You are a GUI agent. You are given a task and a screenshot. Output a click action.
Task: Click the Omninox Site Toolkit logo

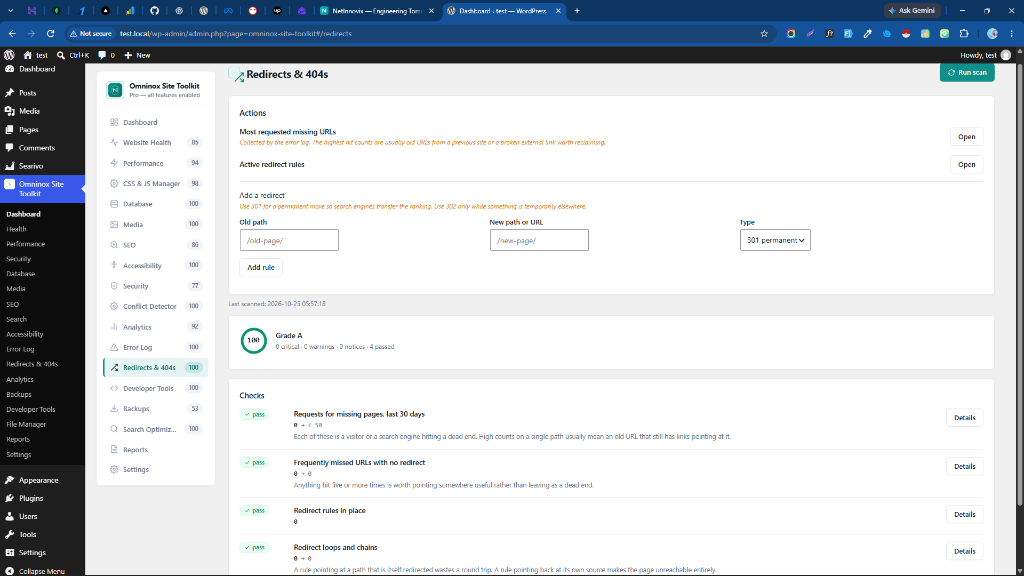coord(115,90)
